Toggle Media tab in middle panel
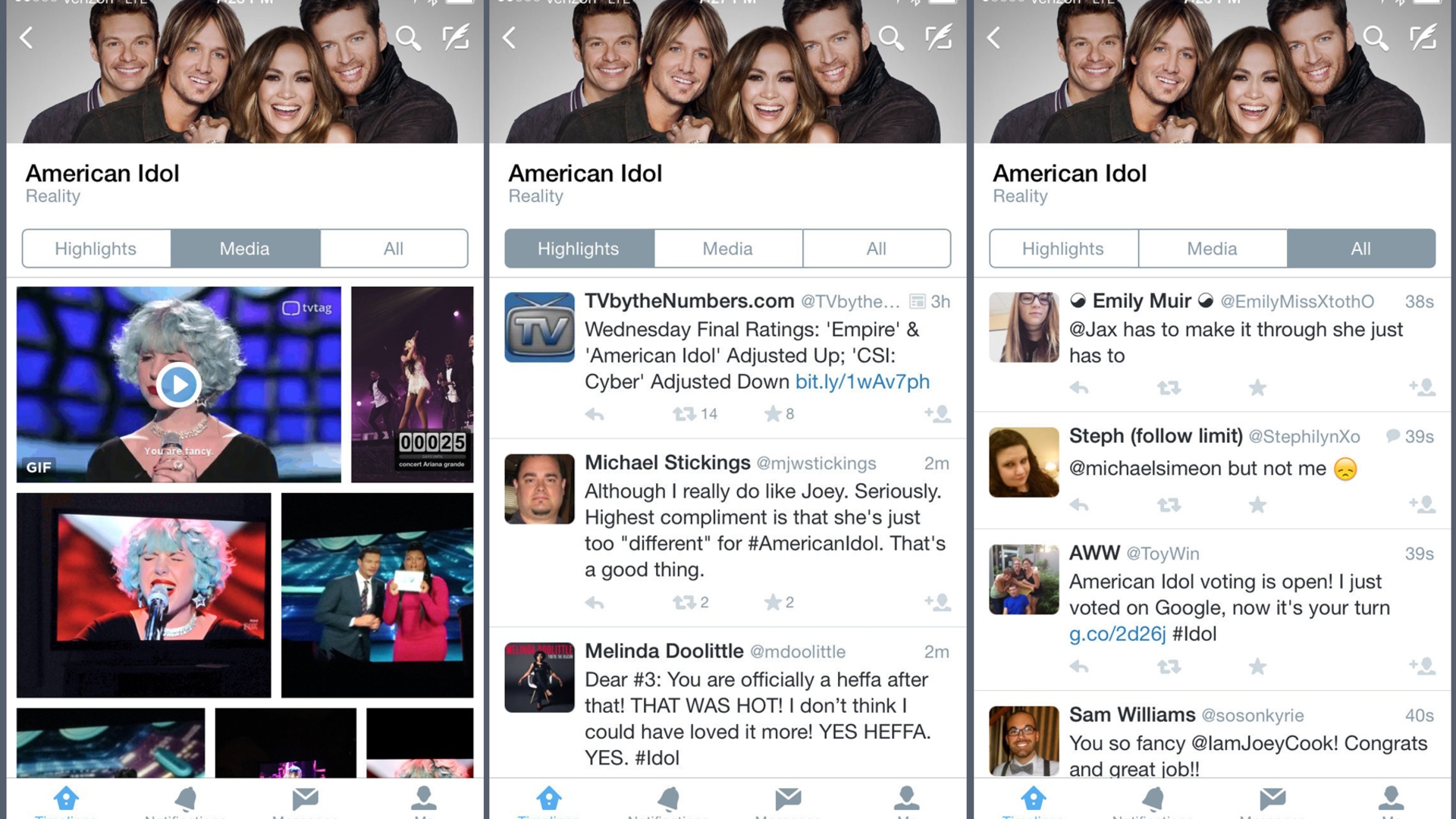Screen dimensions: 1456x819 727,248
